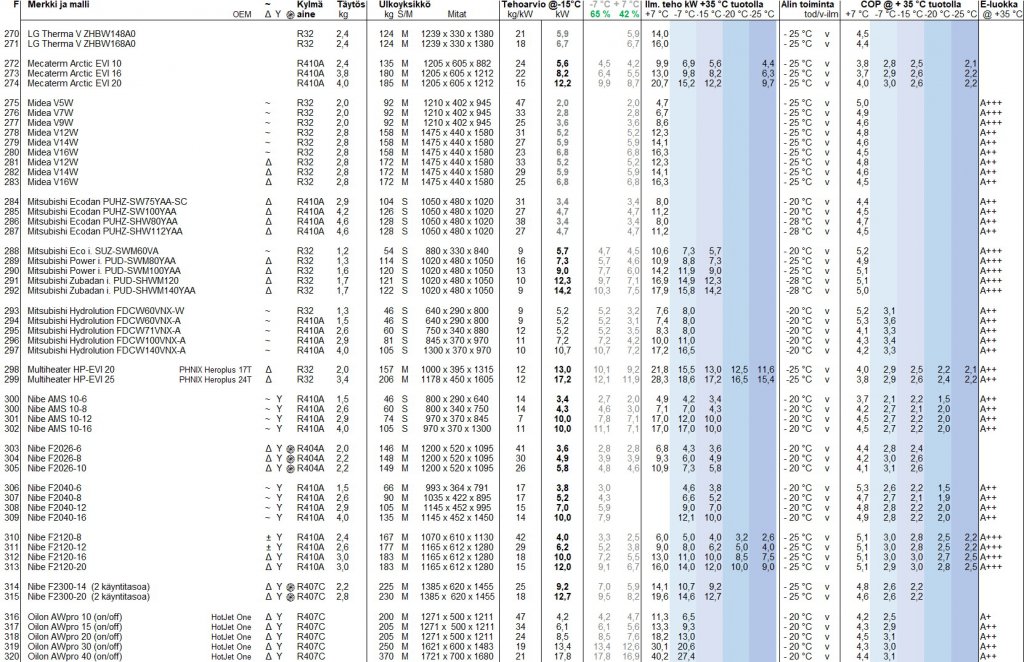
Task: Click '40,2' power value in Oilon AWpro 40 row
Action: (x=660, y=656)
